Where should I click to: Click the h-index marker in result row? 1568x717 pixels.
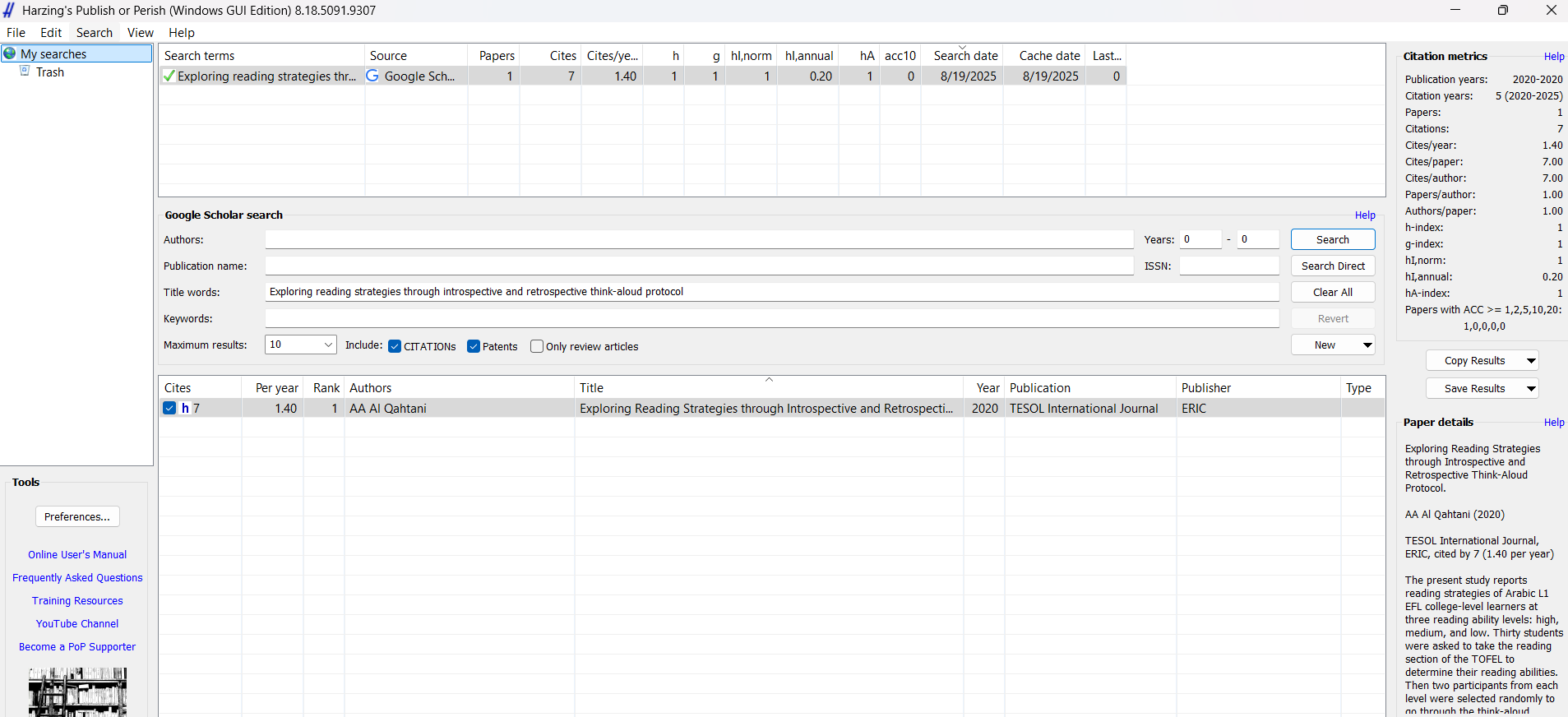186,408
